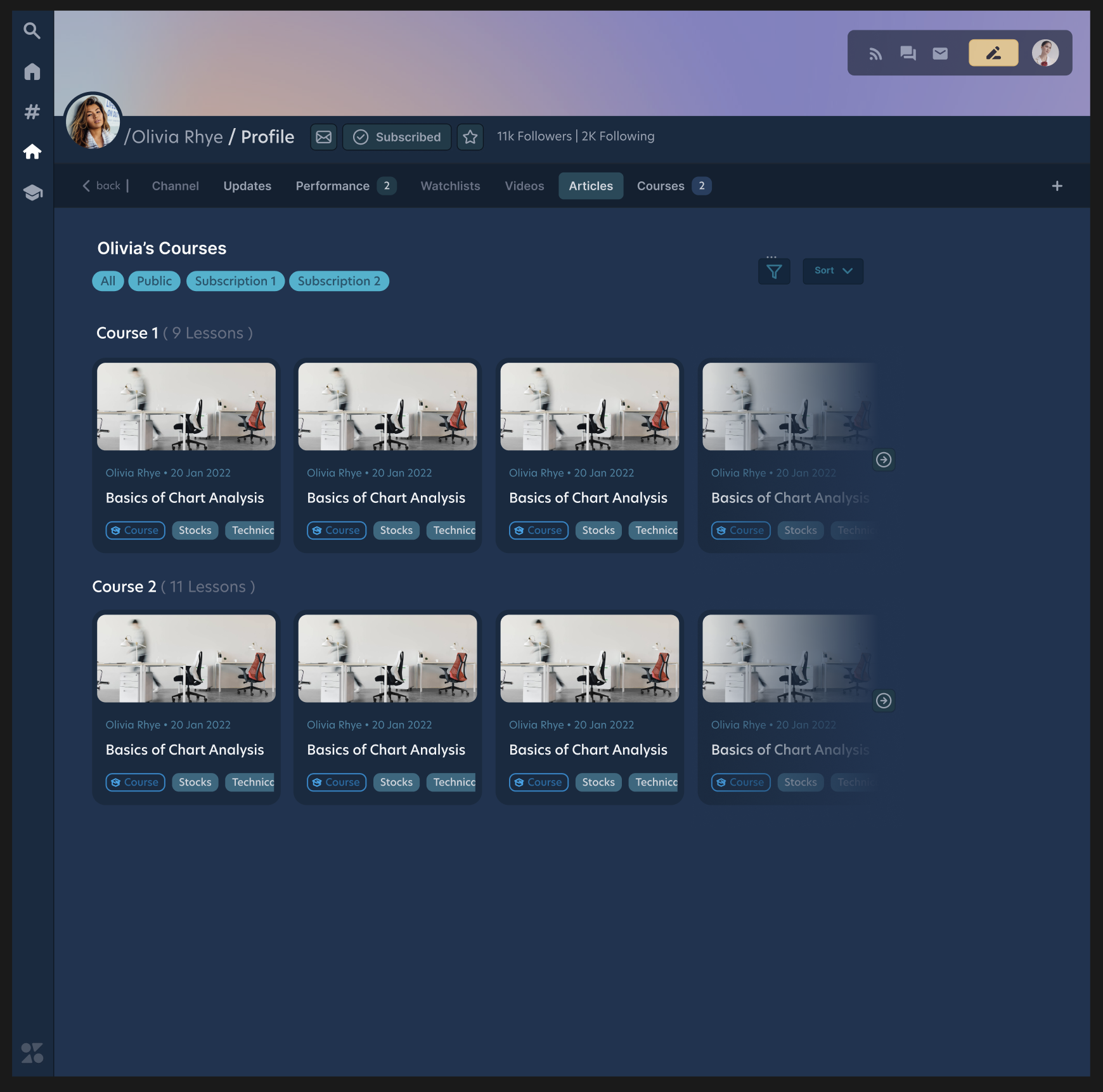Open search from the left sidebar
This screenshot has height=1092, width=1103.
coord(32,30)
